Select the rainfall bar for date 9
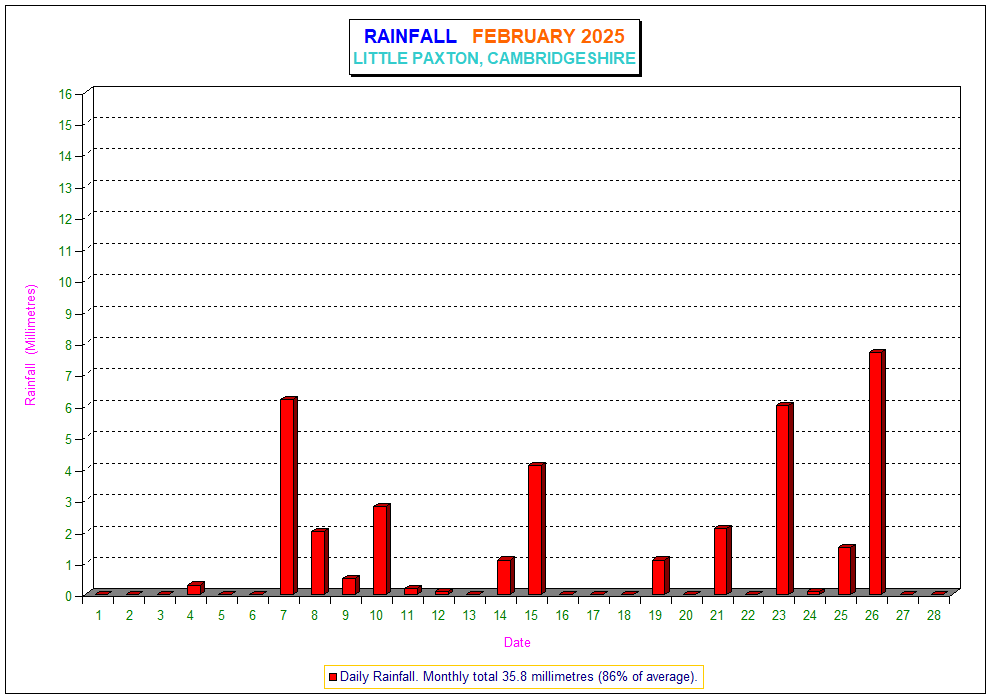 tap(351, 585)
